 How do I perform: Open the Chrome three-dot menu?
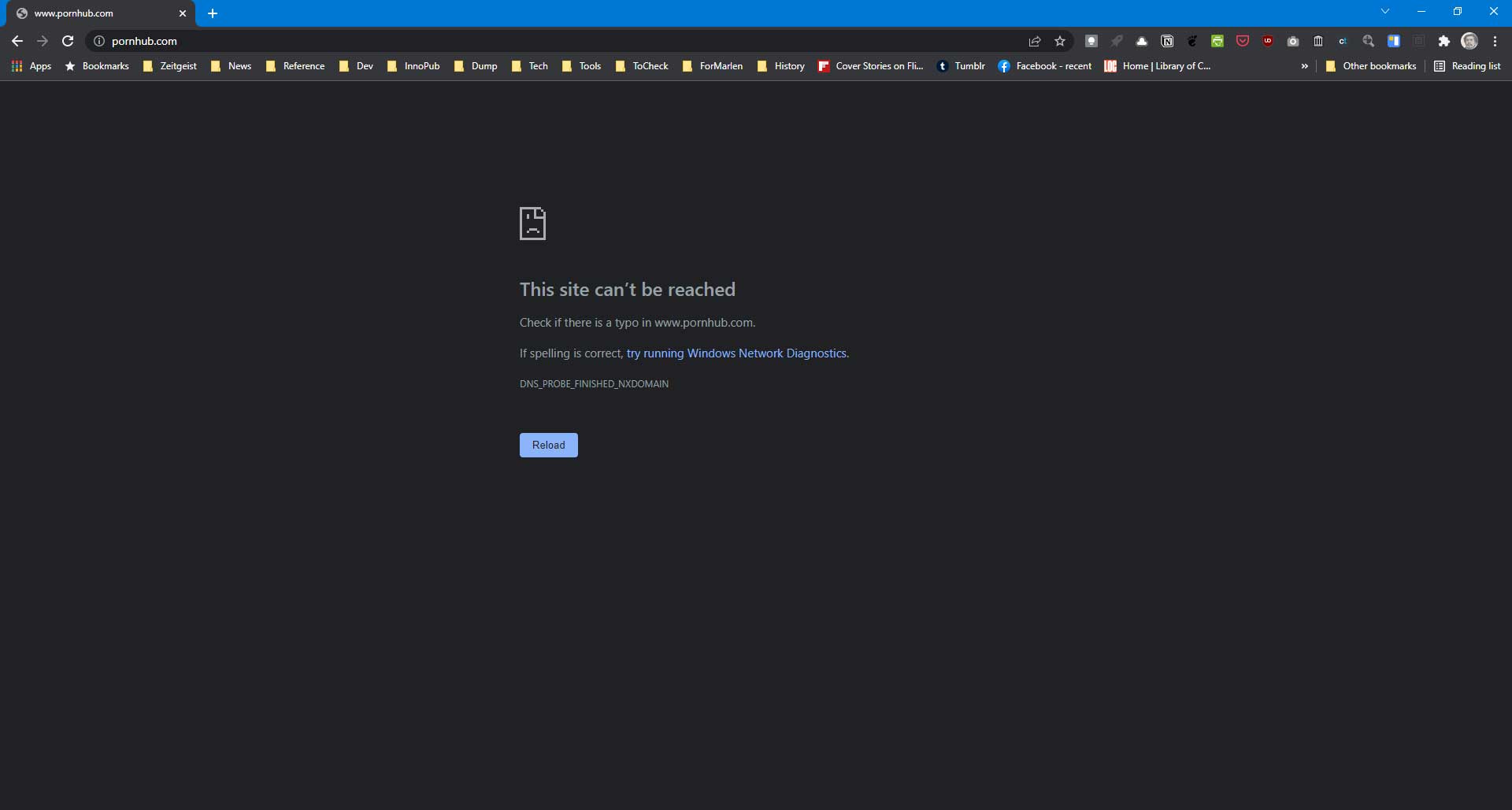[x=1495, y=41]
